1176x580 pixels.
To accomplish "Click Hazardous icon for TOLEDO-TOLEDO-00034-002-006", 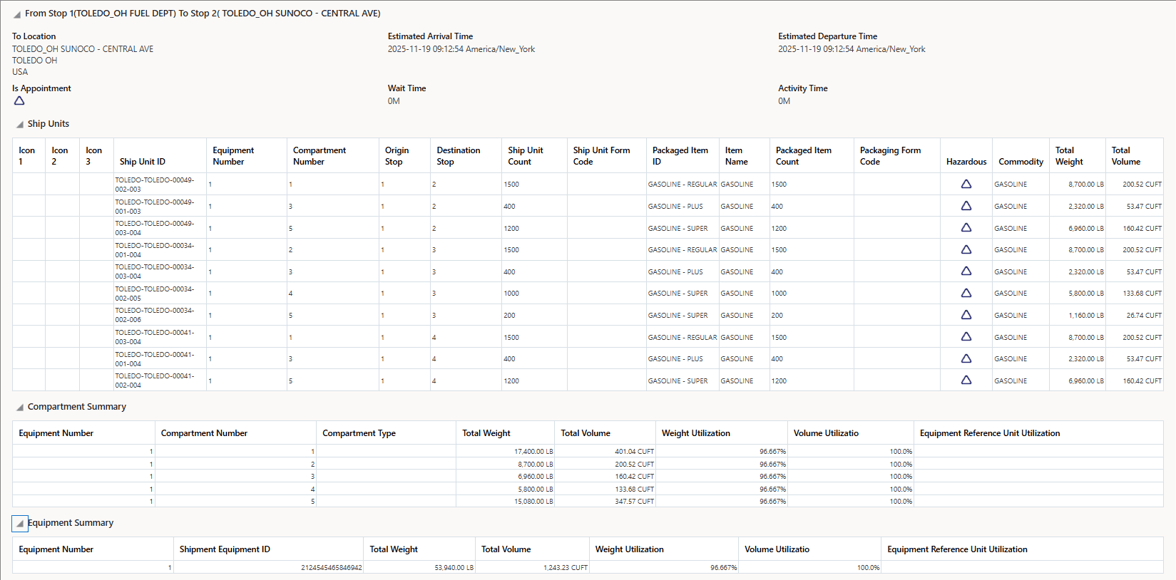I will pos(965,315).
